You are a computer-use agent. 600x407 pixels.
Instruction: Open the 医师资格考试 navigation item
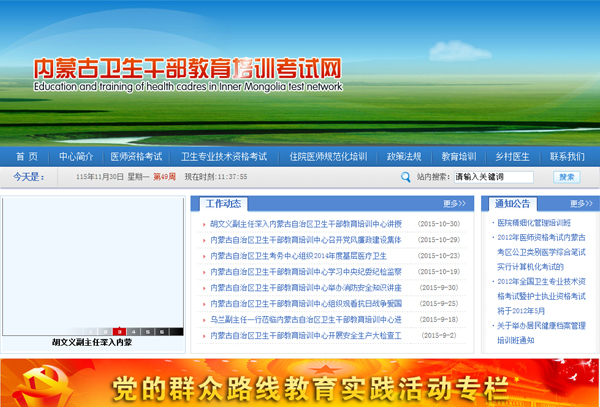[x=136, y=157]
